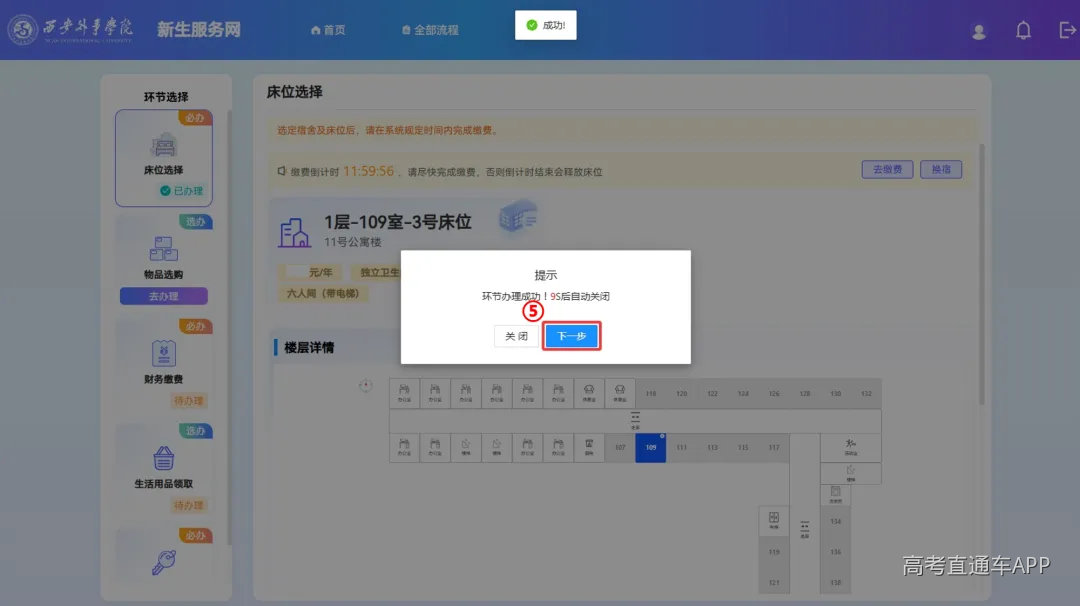Select 财务缴费 step icon in sidebar

(164, 353)
